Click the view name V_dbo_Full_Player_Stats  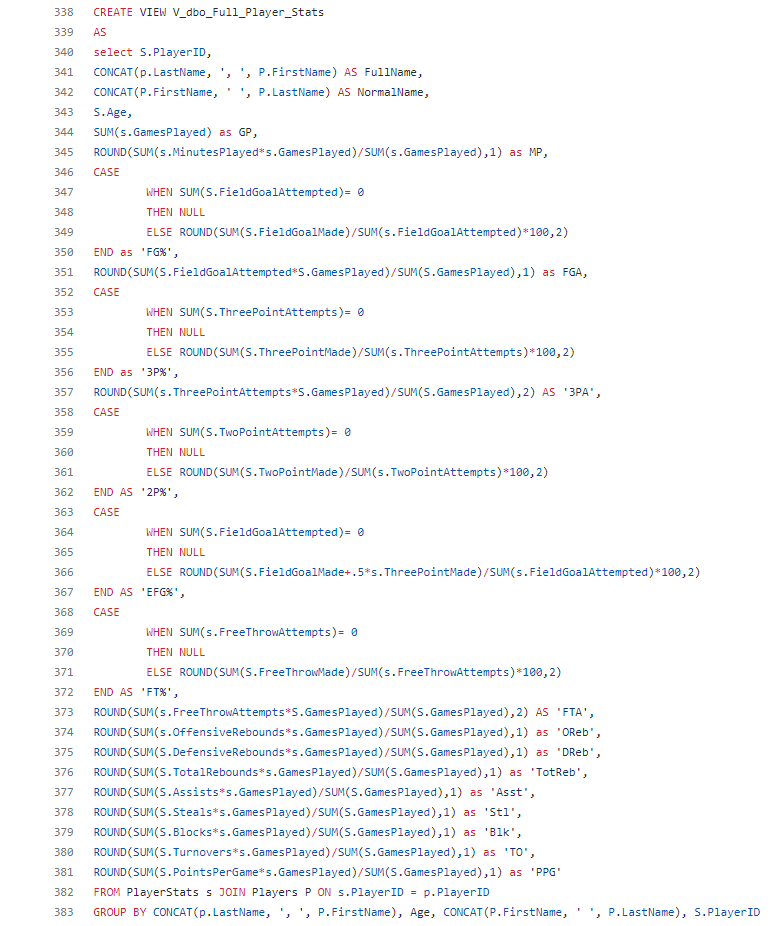coord(248,12)
